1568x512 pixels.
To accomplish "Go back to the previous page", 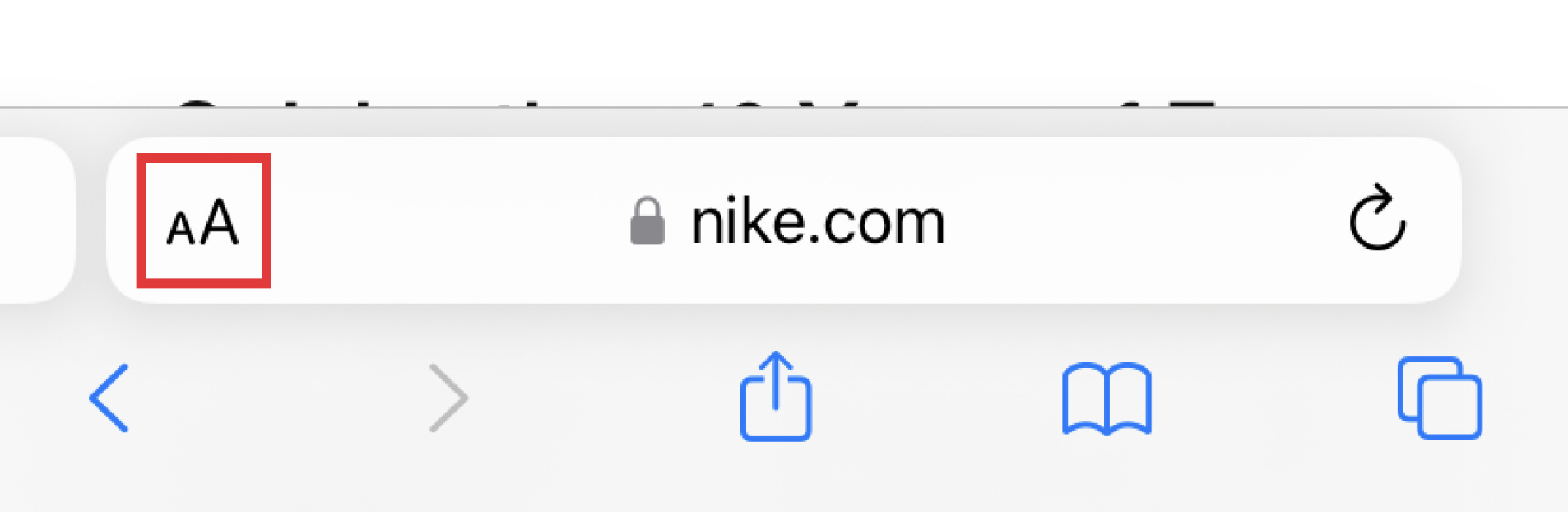I will [109, 398].
